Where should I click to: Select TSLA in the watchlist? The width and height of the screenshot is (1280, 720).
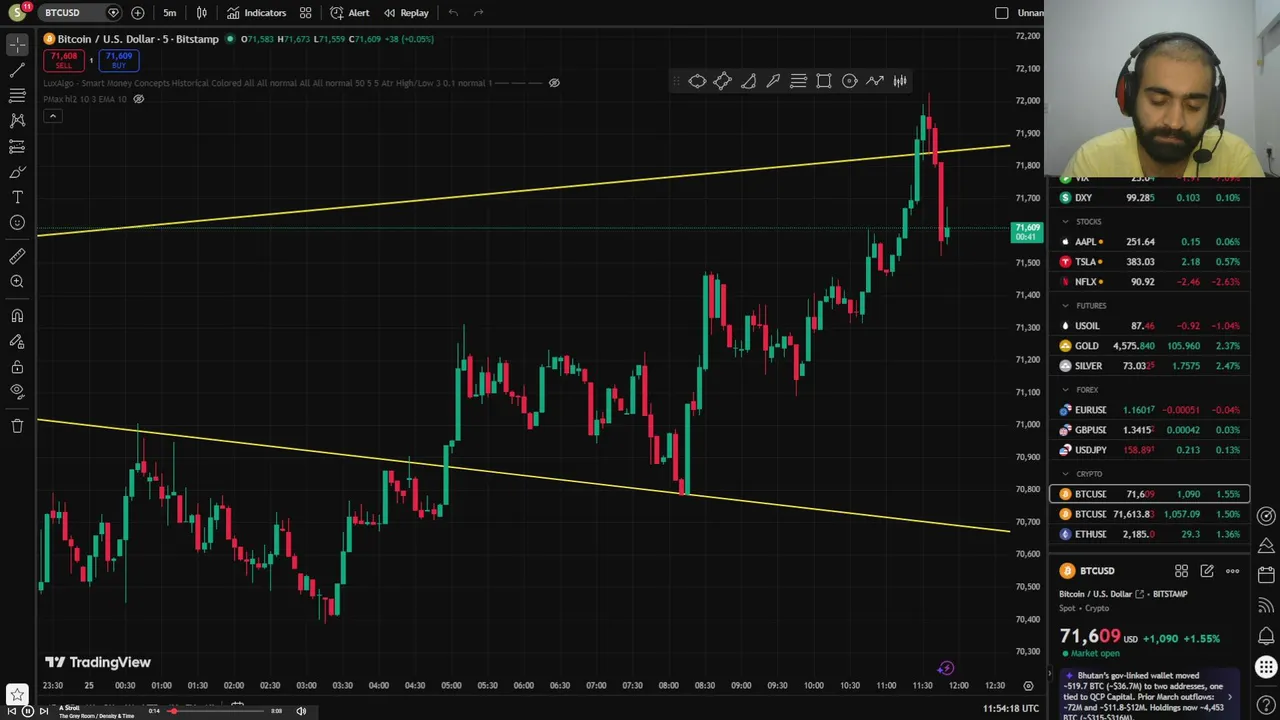pyautogui.click(x=1149, y=262)
